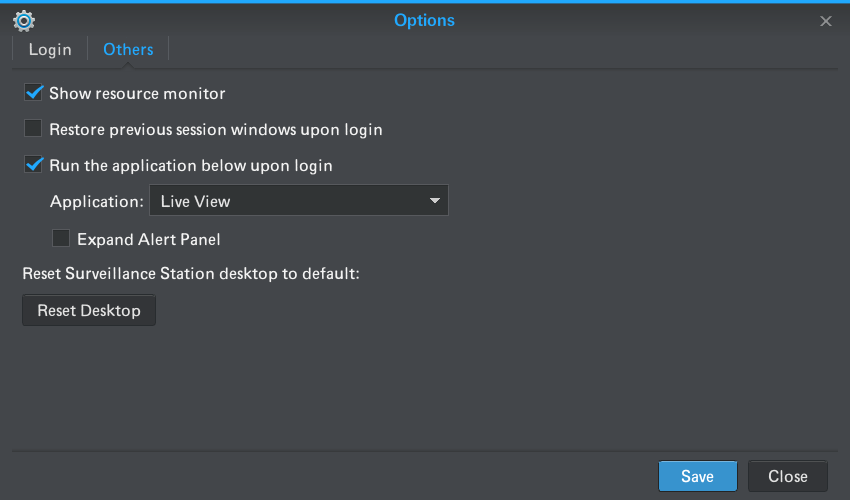The image size is (850, 500).
Task: Click the Application dropdown arrow triangle
Action: pos(434,201)
